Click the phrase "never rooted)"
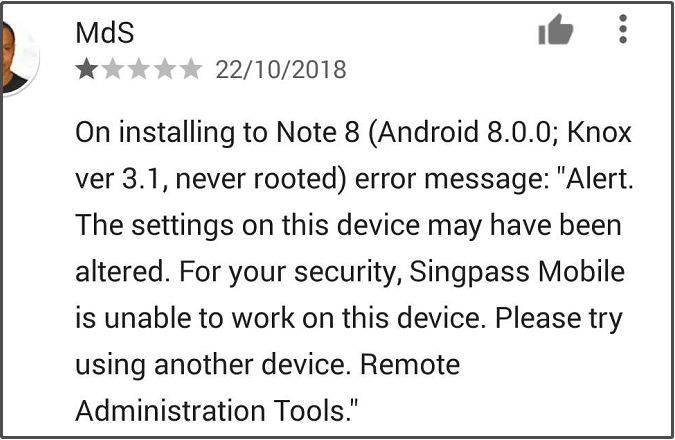Screen dimensions: 675x440 (261, 179)
